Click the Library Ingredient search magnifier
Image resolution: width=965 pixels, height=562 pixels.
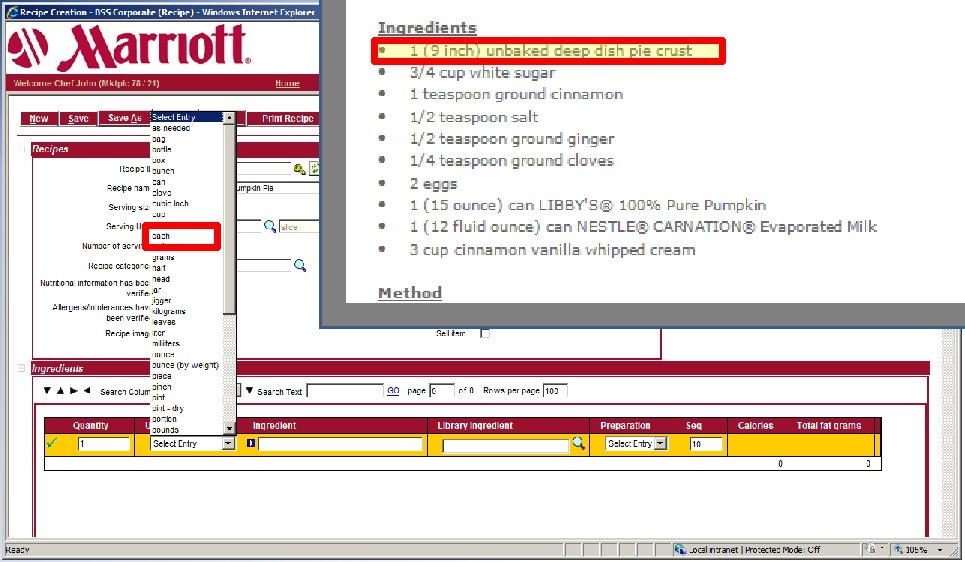(579, 443)
